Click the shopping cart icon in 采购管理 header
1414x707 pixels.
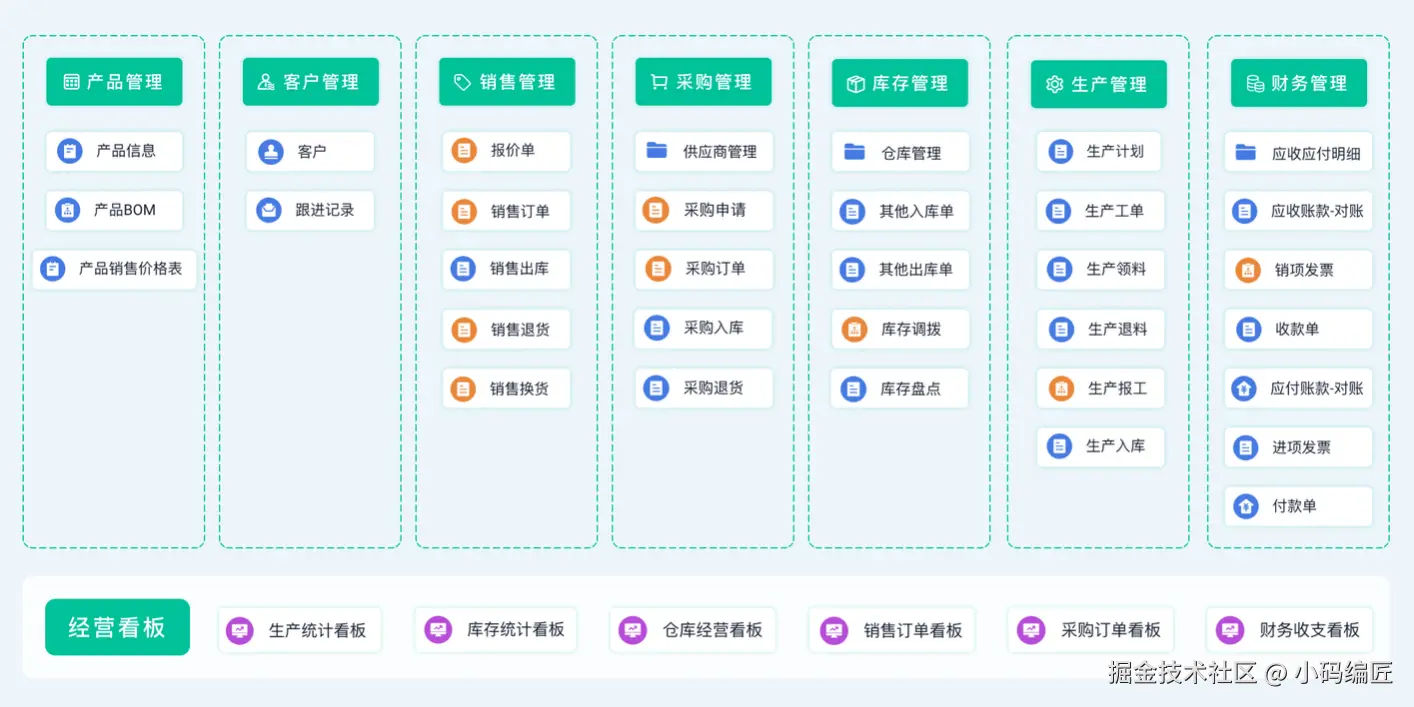[658, 82]
